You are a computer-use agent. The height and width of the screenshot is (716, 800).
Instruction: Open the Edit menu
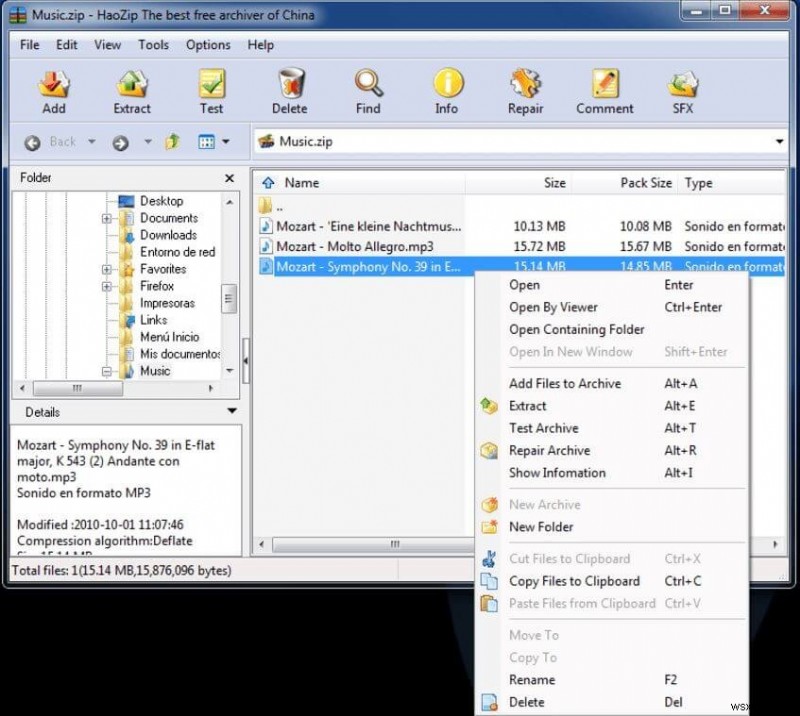point(67,45)
